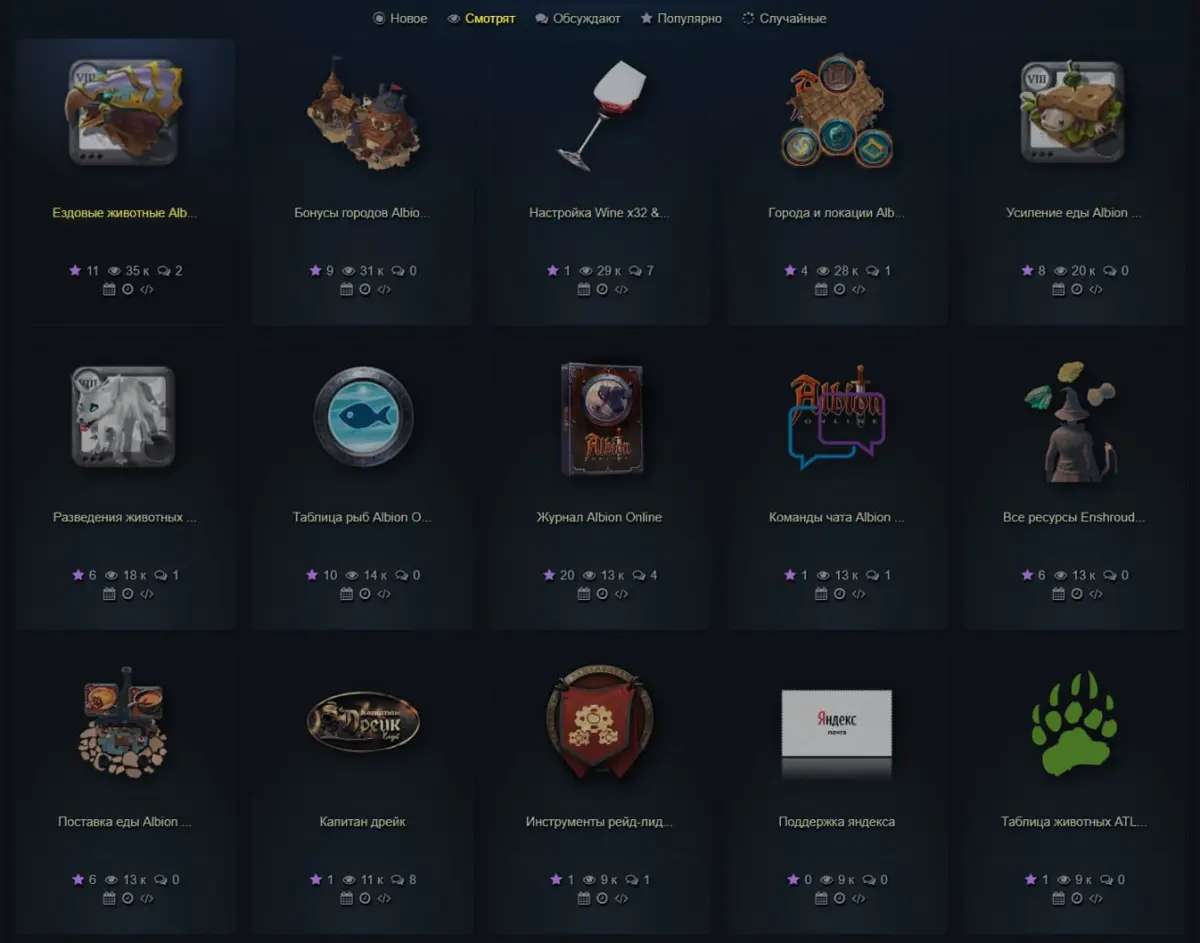Show Случайные guides
The height and width of the screenshot is (943, 1200).
click(x=784, y=18)
